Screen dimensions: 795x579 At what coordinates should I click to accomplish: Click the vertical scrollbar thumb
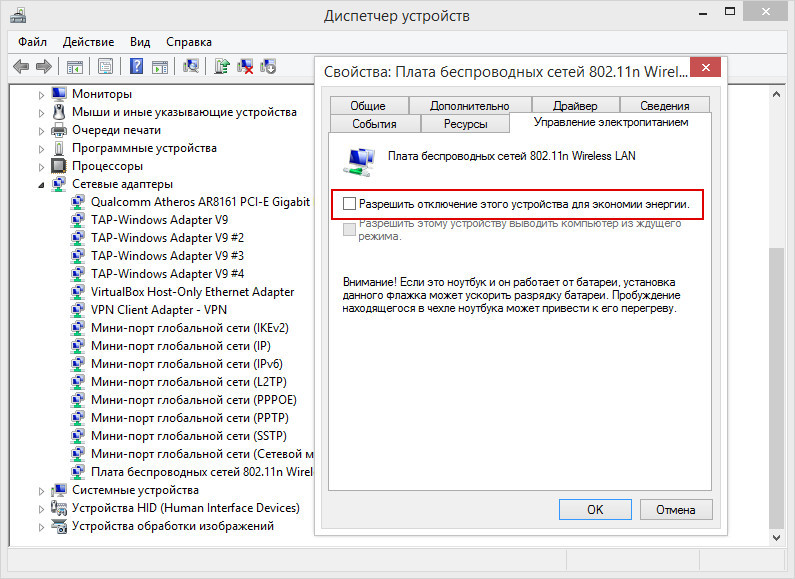pyautogui.click(x=776, y=387)
